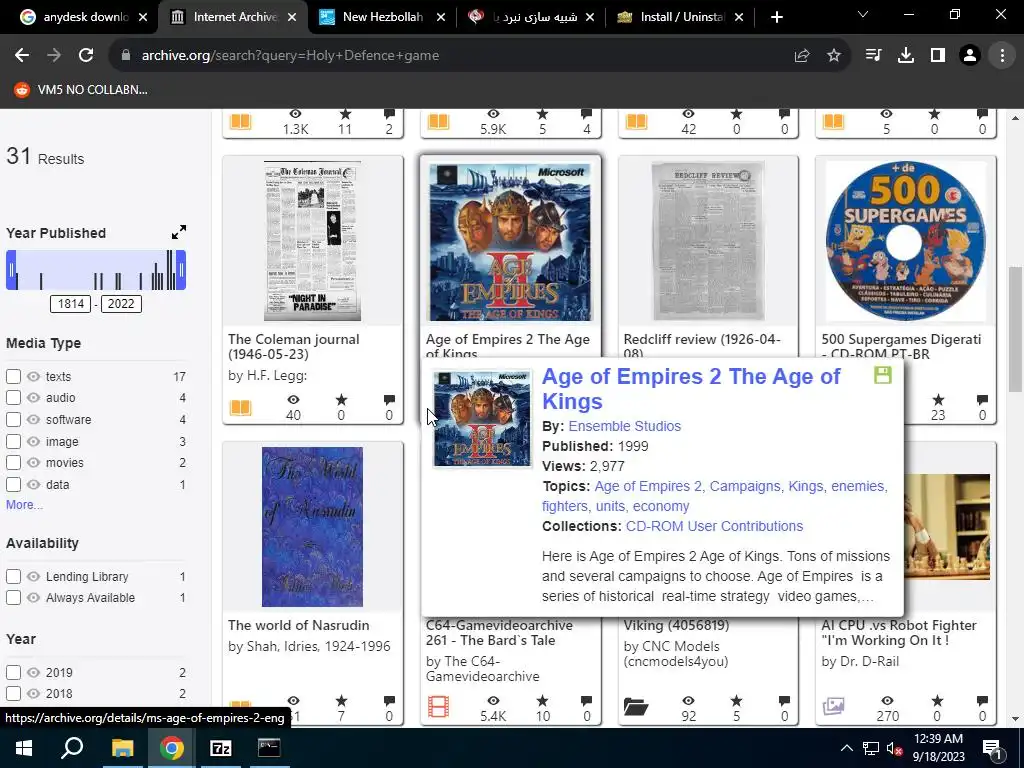Screen dimensions: 1024x768
Task: Open Windows Start menu
Action: 24,748
